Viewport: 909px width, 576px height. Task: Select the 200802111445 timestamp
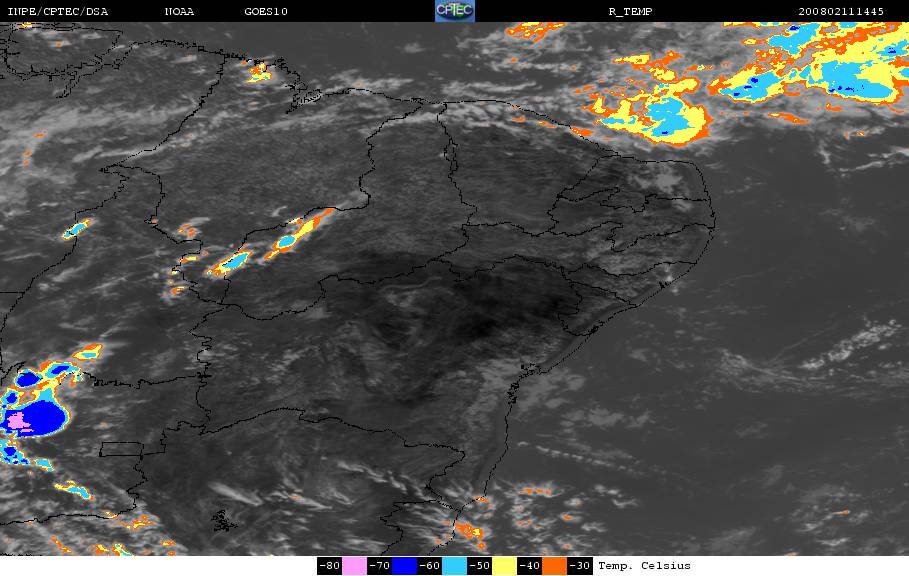click(x=841, y=12)
